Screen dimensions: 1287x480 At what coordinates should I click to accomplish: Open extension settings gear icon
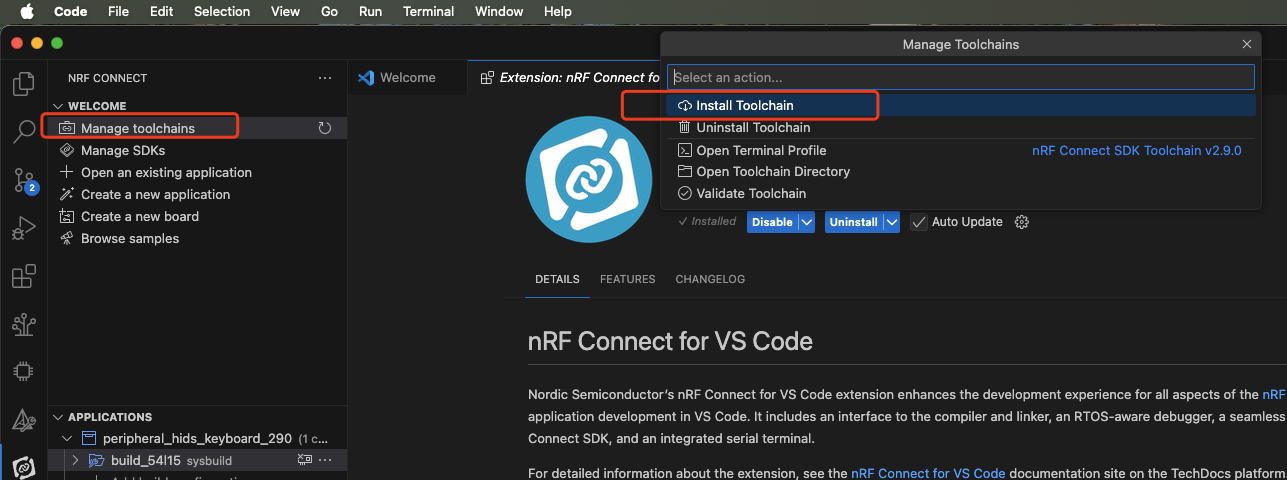pos(1022,222)
